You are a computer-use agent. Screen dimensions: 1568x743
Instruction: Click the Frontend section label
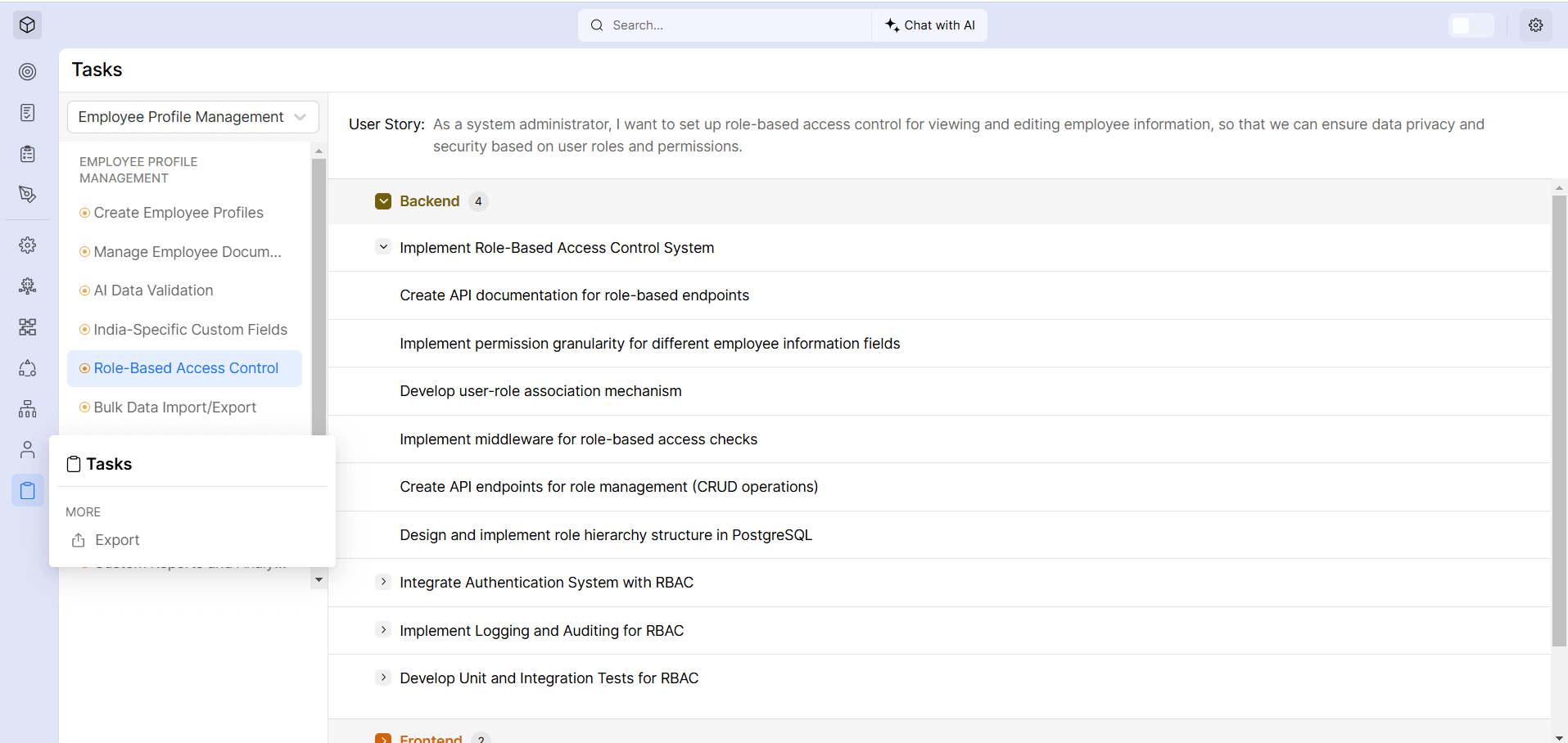(431, 738)
